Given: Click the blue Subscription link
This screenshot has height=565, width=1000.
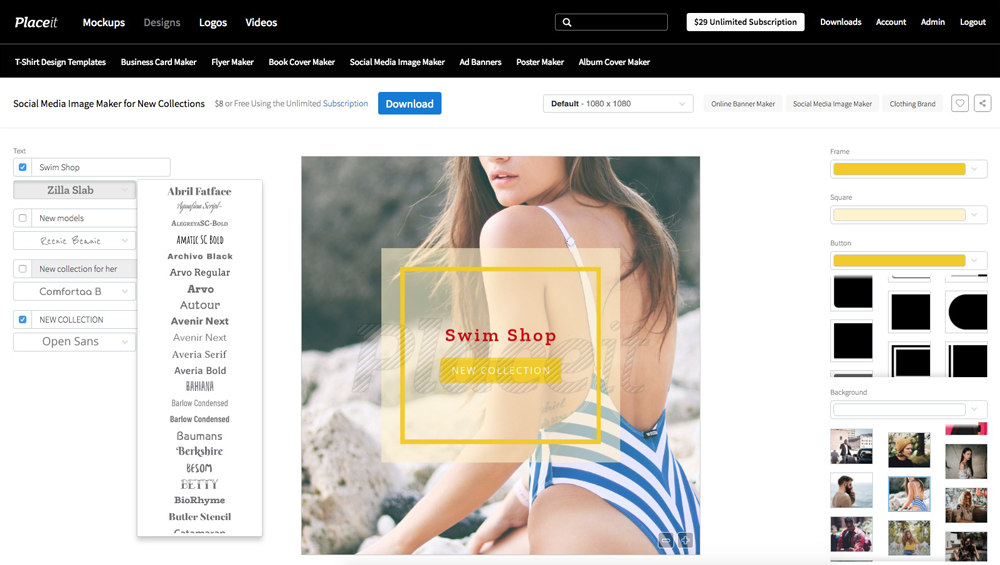Looking at the screenshot, I should [x=346, y=103].
